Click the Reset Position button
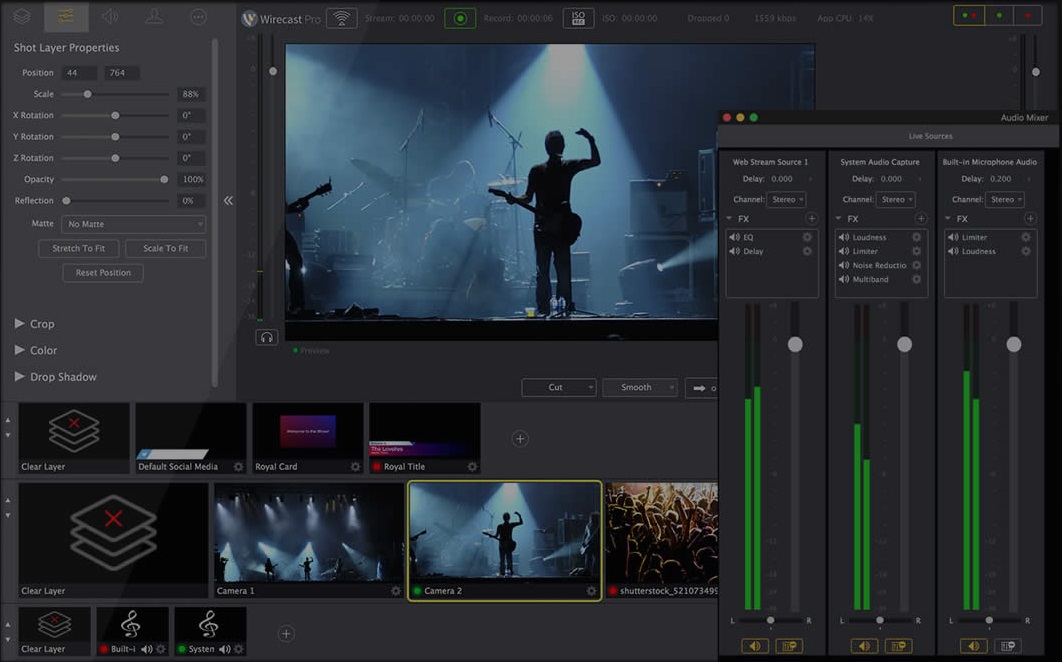This screenshot has height=662, width=1062. pos(103,273)
